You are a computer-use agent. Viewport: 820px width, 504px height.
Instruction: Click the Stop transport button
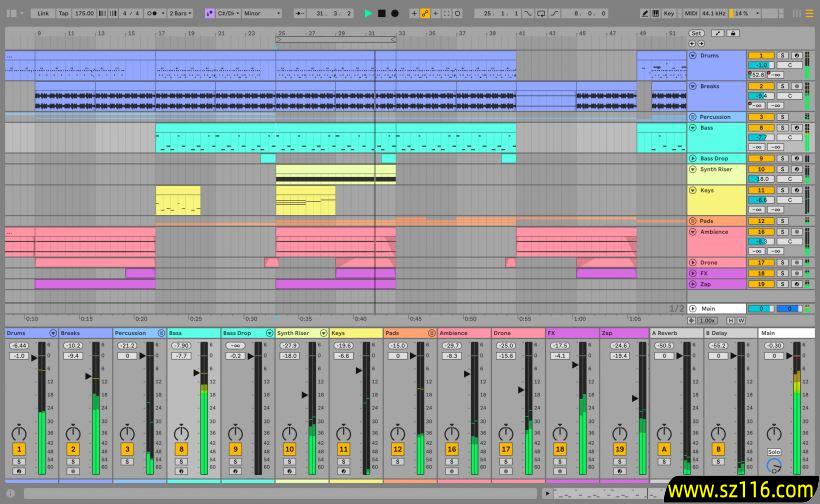381,13
